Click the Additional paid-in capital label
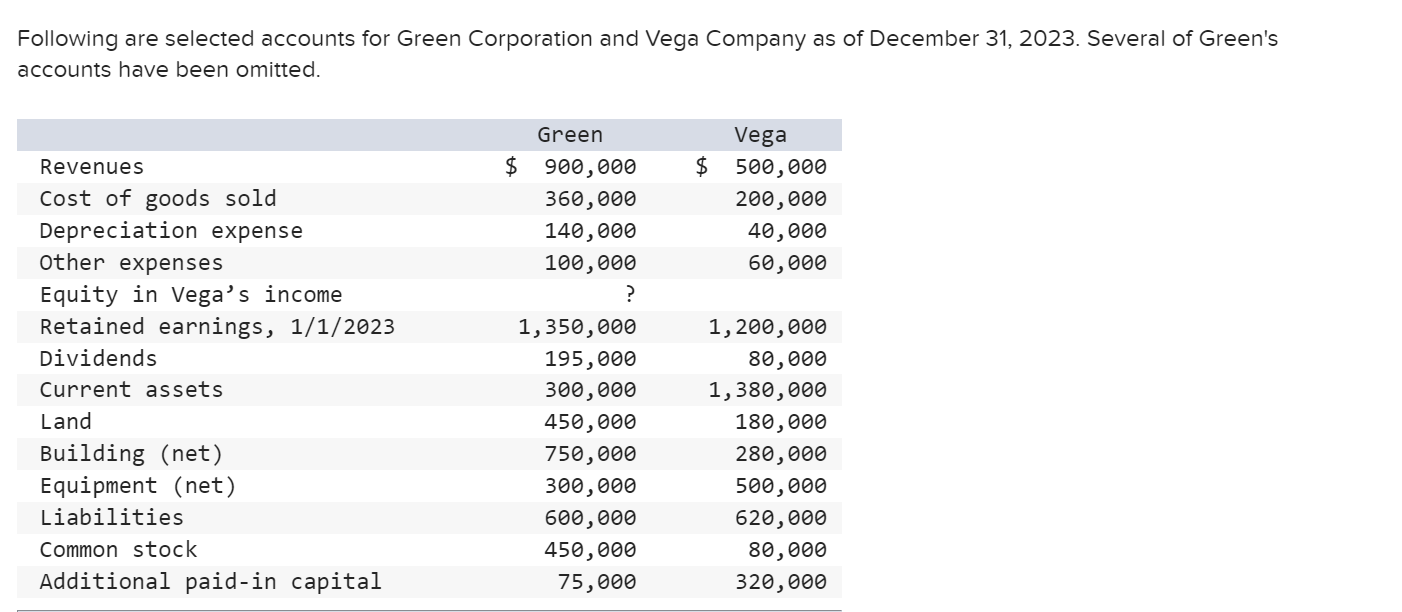 pos(210,581)
